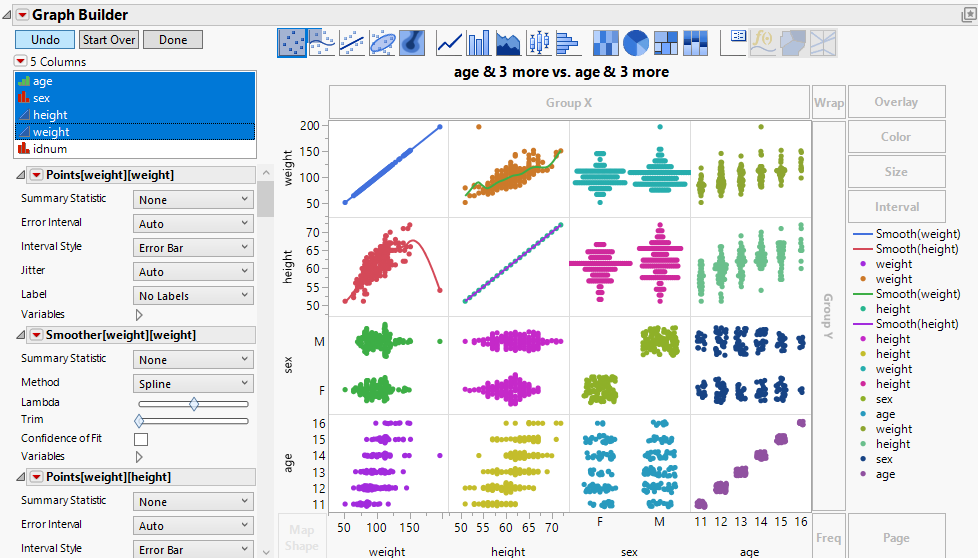Open the 5 Columns red triangle menu
This screenshot has width=978, height=558.
tap(20, 62)
